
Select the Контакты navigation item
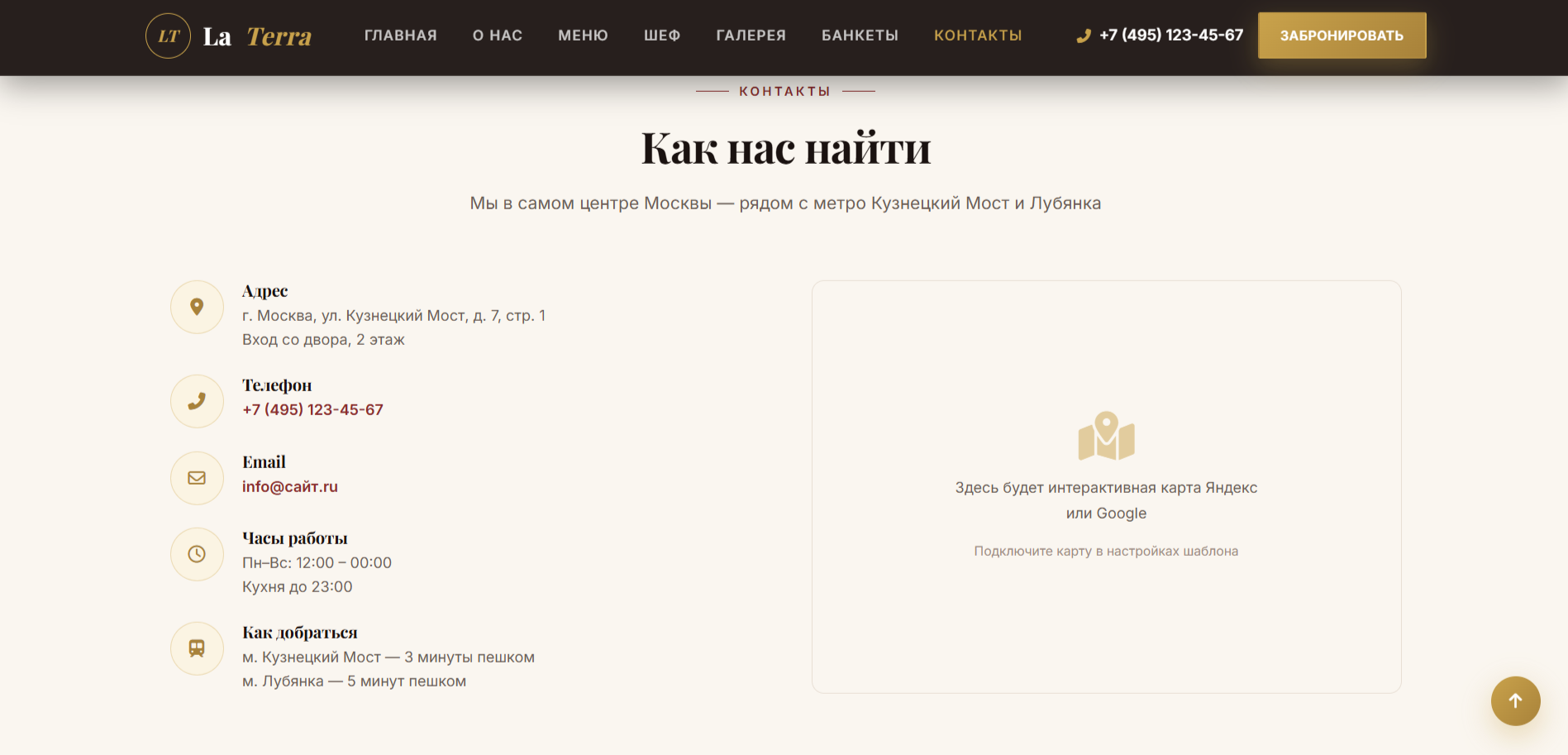click(x=978, y=36)
